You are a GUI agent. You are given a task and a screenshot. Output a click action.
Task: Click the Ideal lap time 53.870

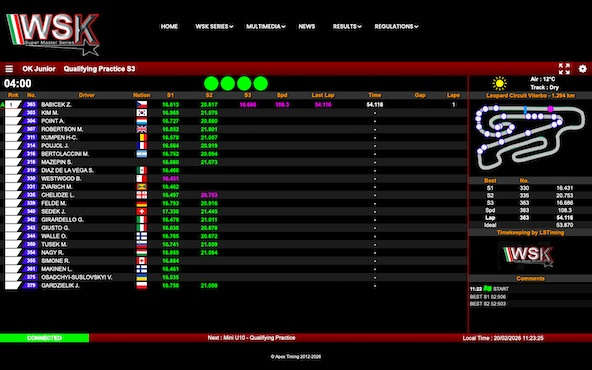click(564, 225)
